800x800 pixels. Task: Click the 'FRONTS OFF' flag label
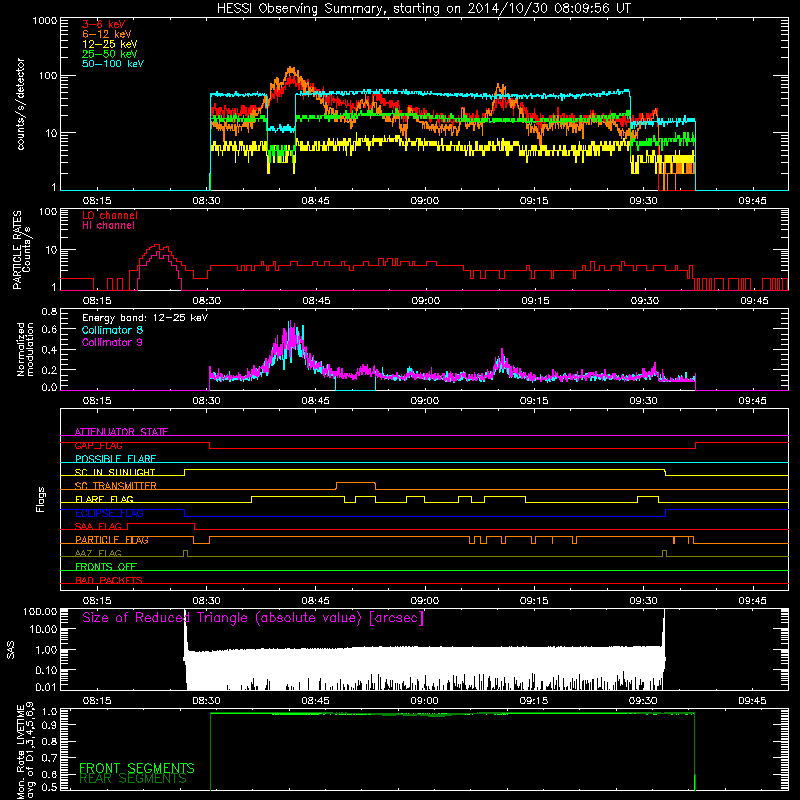(x=106, y=567)
